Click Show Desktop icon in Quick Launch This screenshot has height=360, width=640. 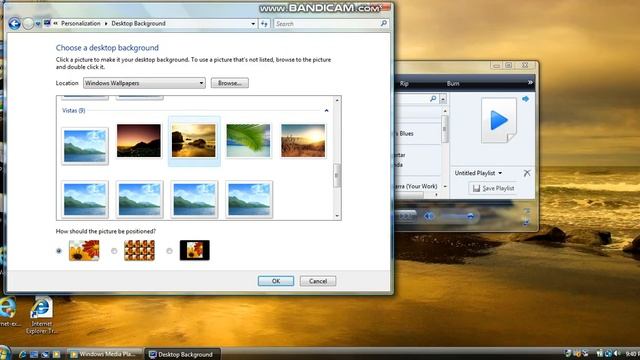(x=34, y=354)
